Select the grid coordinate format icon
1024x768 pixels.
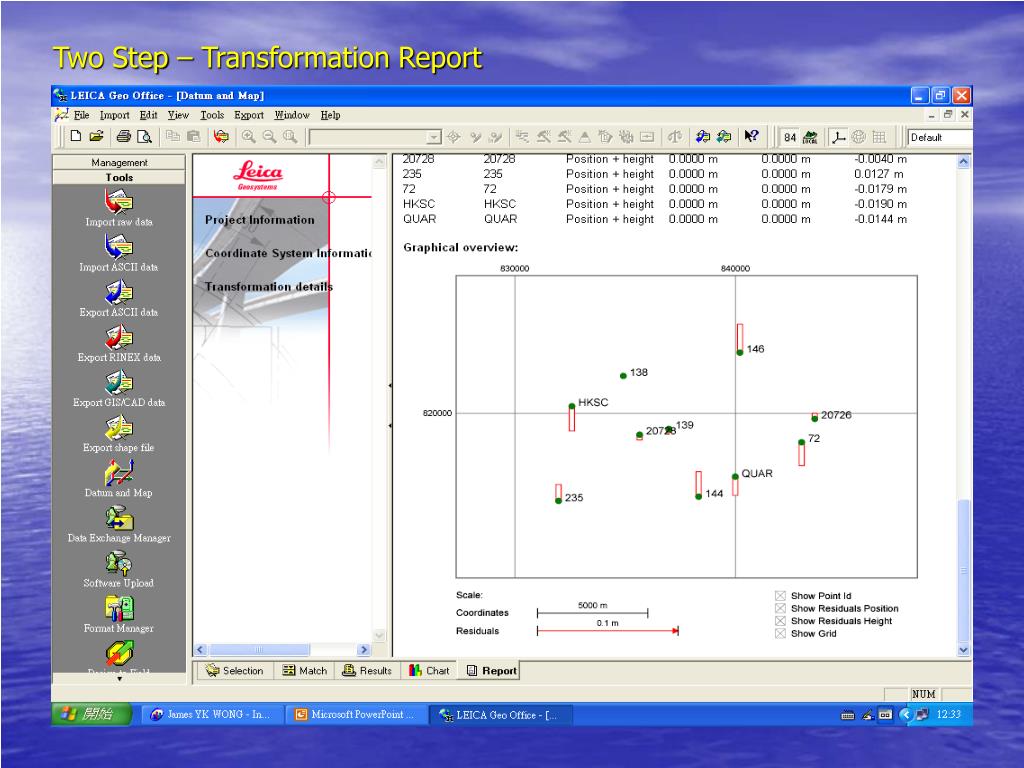pyautogui.click(x=880, y=137)
